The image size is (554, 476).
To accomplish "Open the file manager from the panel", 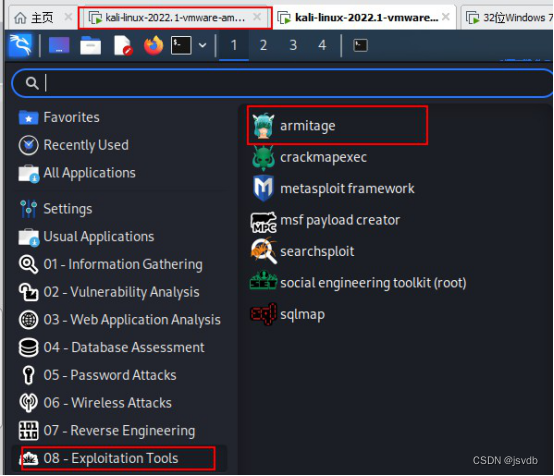I will tap(90, 46).
